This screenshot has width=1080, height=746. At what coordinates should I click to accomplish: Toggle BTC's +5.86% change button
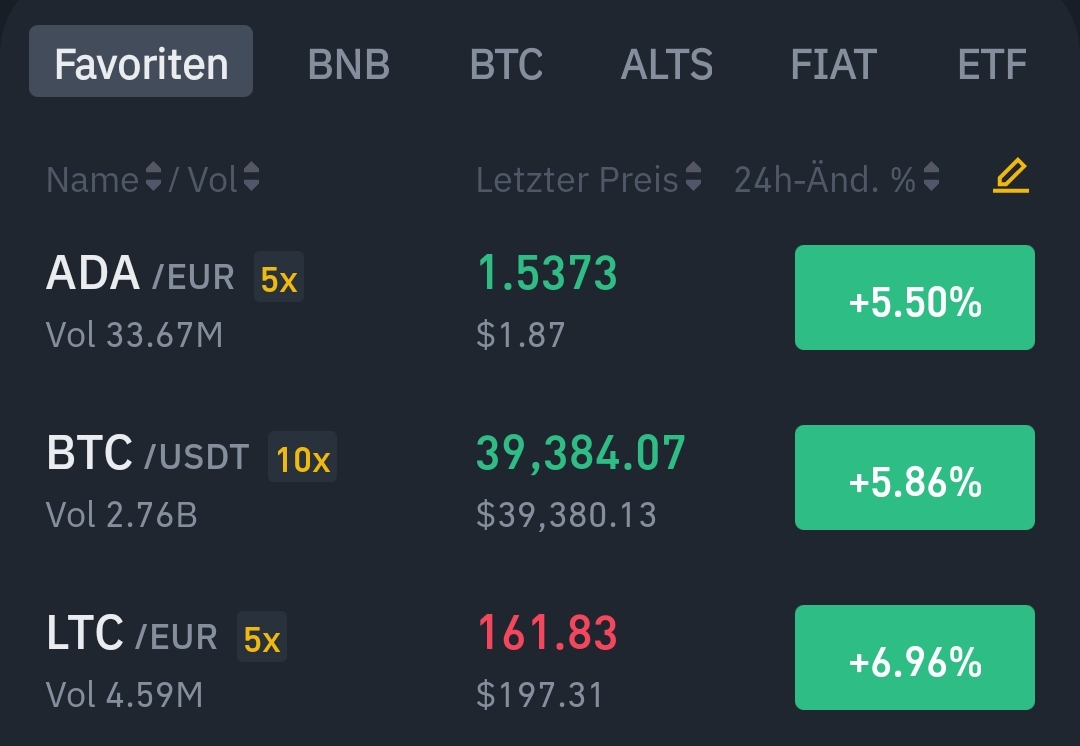(x=914, y=478)
